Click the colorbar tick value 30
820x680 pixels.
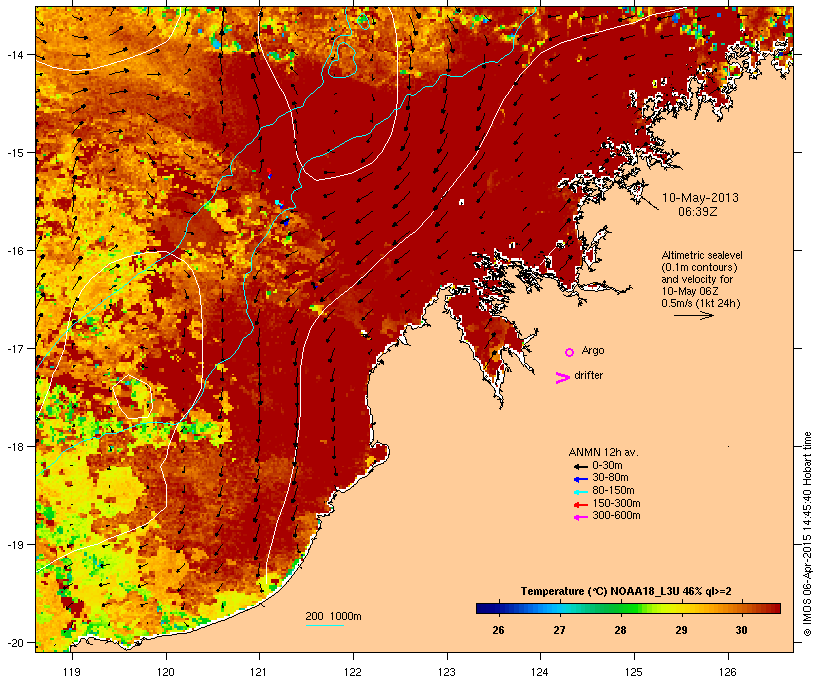click(742, 630)
